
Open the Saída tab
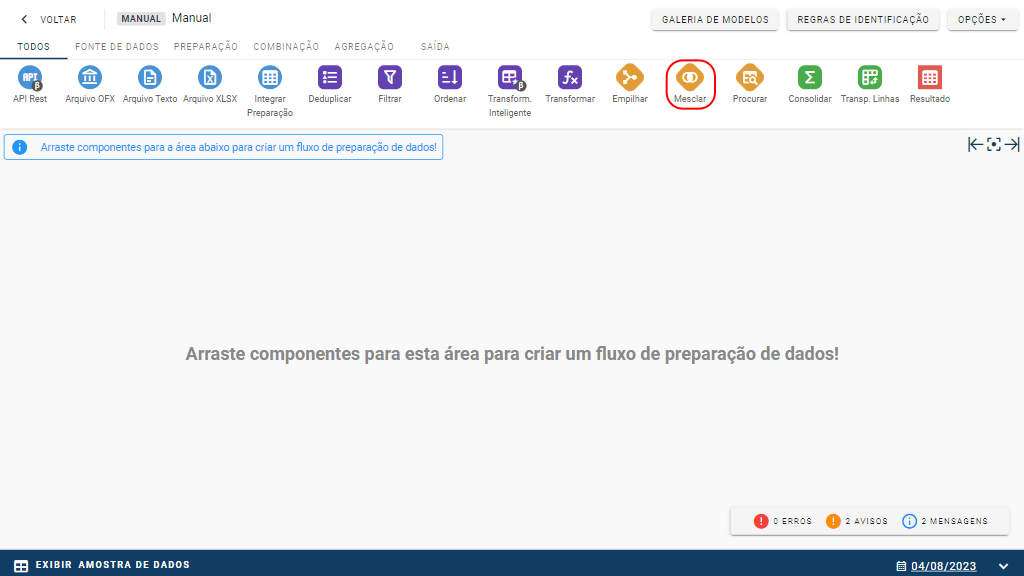click(435, 46)
